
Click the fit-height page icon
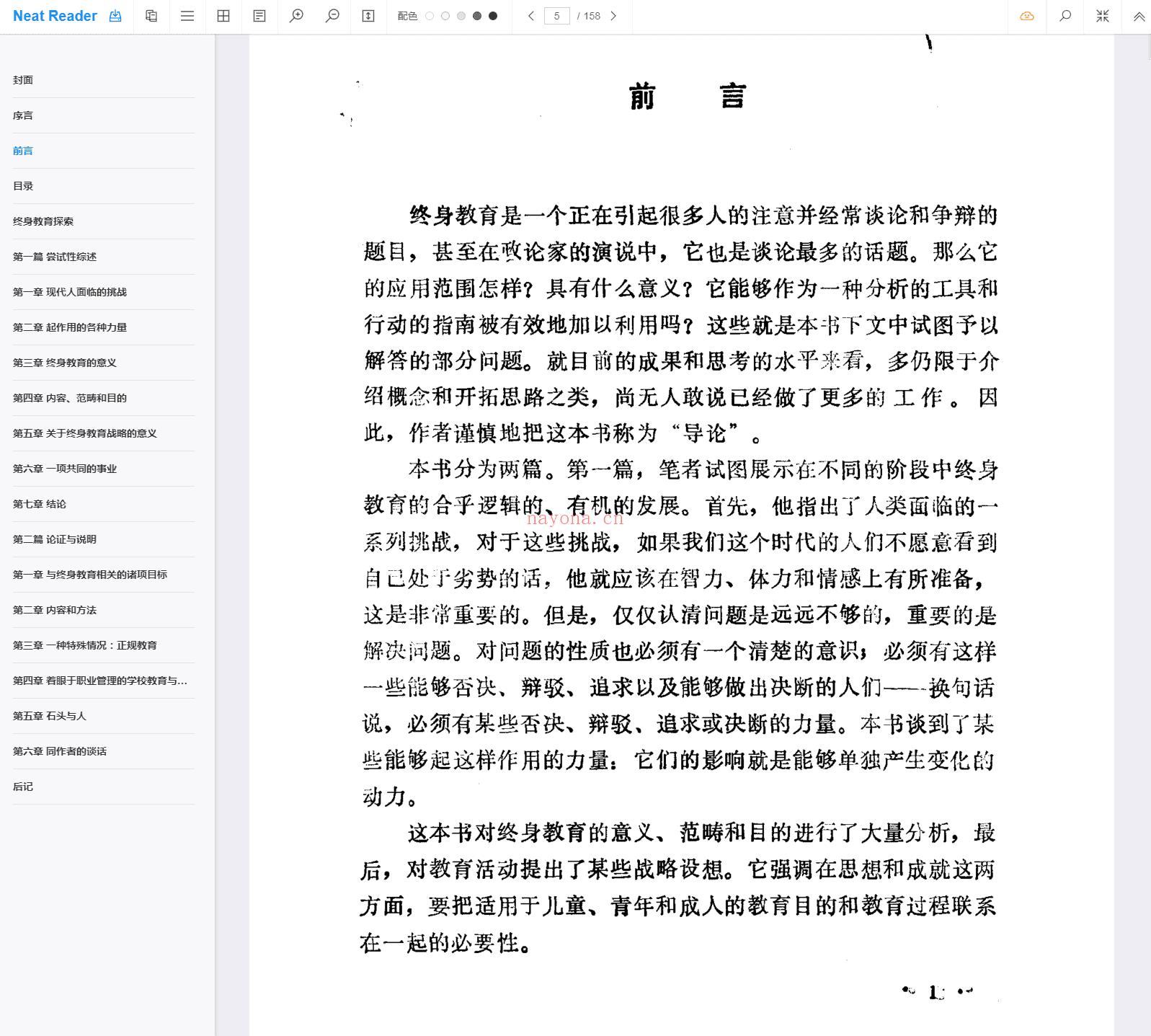coord(368,16)
